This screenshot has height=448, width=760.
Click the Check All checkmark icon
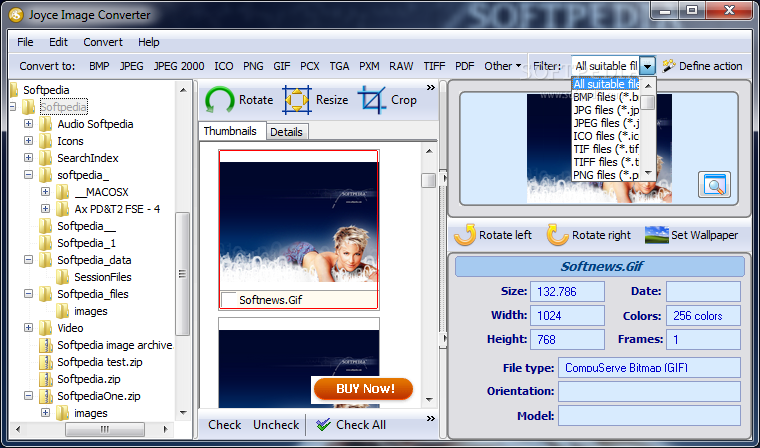click(x=323, y=425)
